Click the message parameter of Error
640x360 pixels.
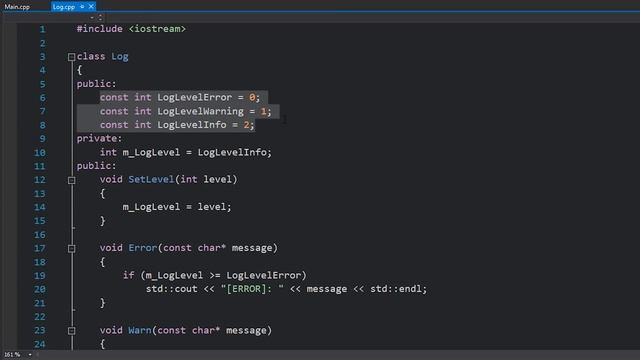(252, 248)
